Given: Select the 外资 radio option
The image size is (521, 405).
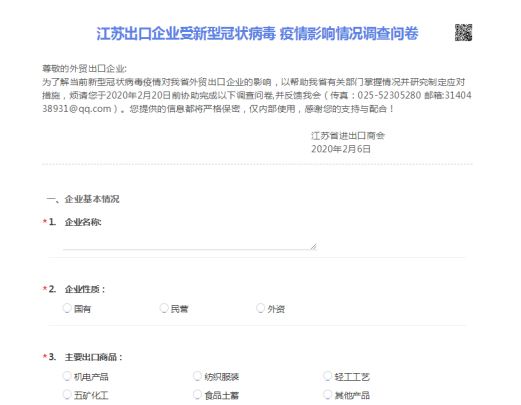Looking at the screenshot, I should pos(260,308).
